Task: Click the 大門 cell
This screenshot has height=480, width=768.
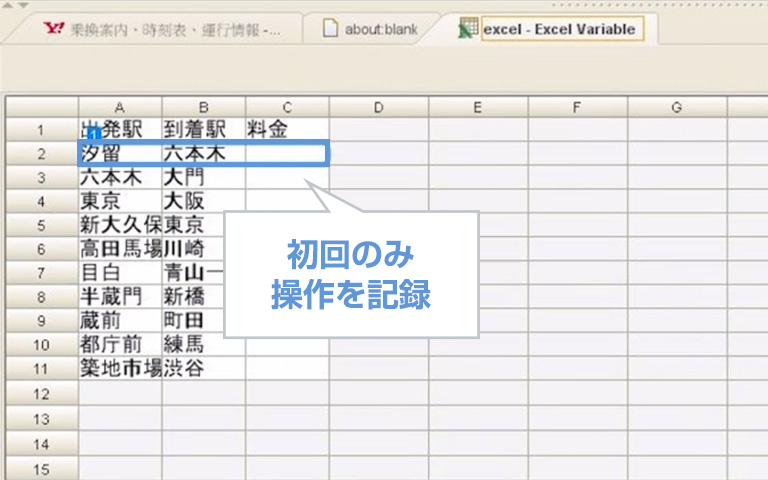Action: (204, 178)
